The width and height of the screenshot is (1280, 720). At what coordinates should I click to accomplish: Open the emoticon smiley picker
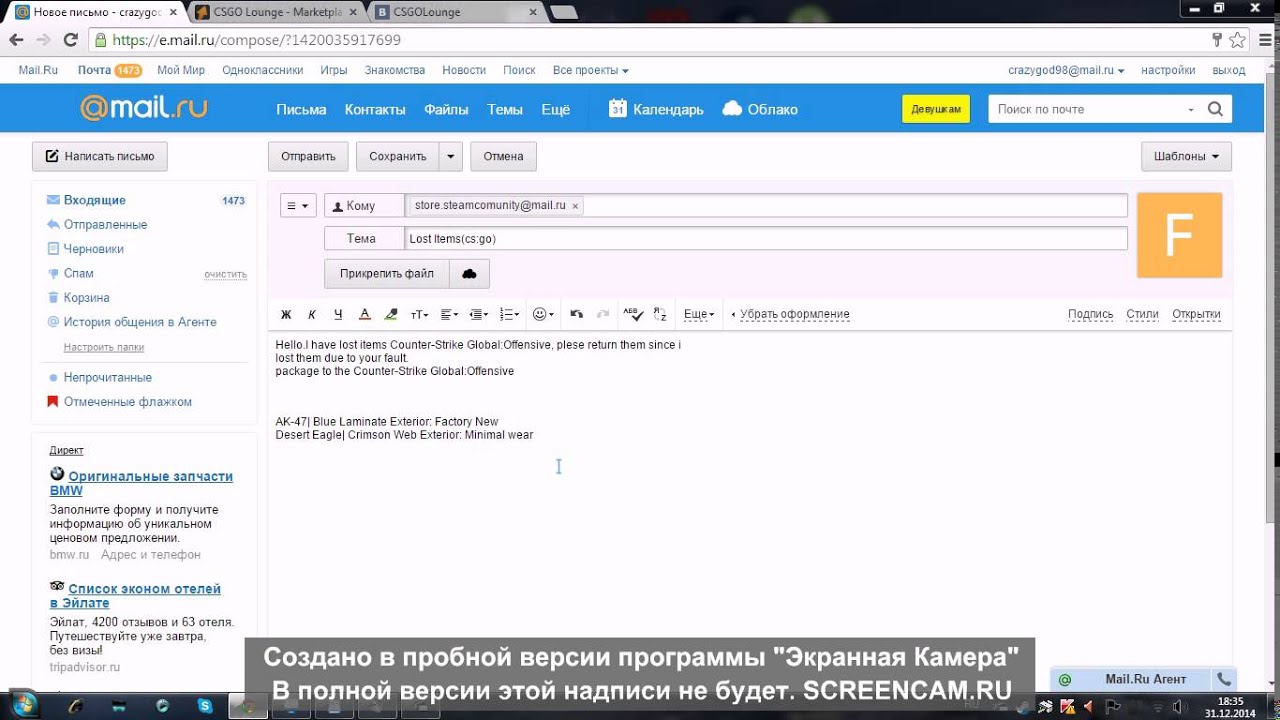[543, 314]
